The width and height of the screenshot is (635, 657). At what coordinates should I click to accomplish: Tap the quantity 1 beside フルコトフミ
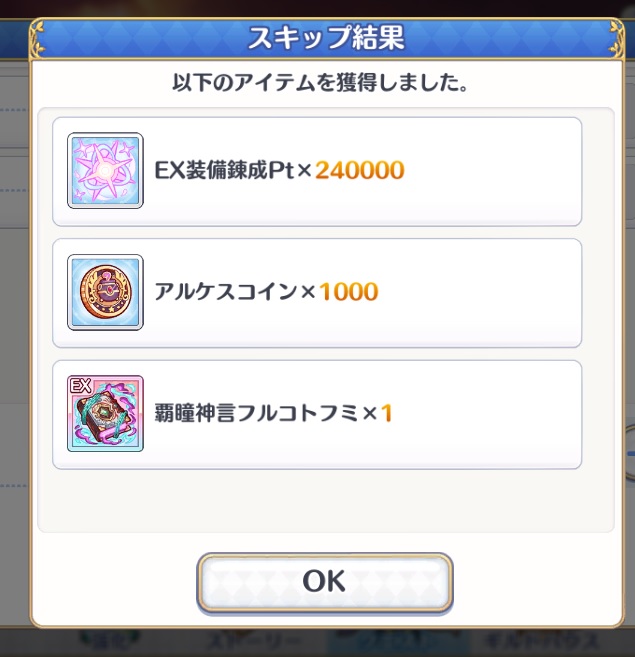[x=386, y=413]
